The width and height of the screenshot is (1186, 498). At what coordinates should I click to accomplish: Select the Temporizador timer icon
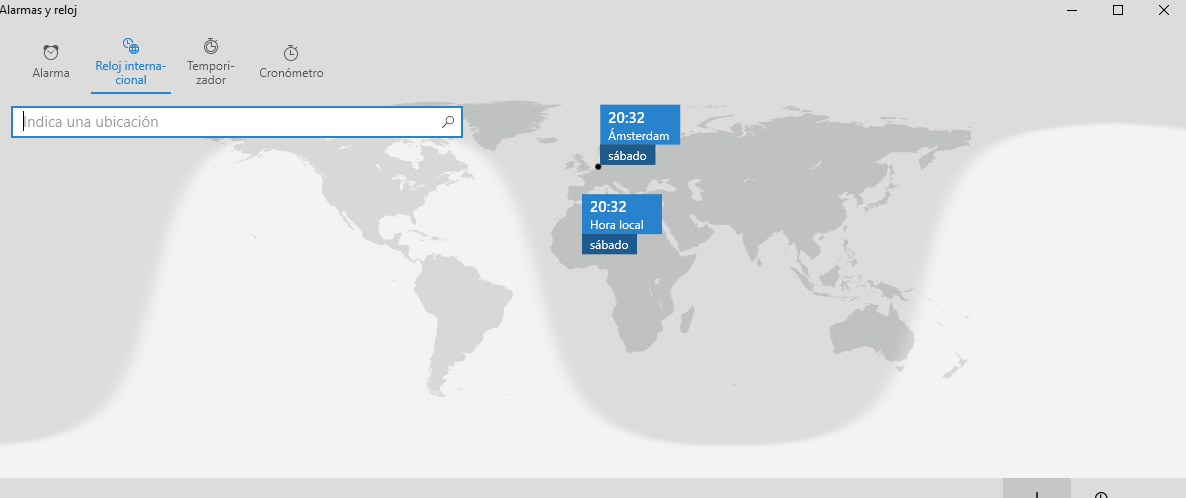click(211, 46)
